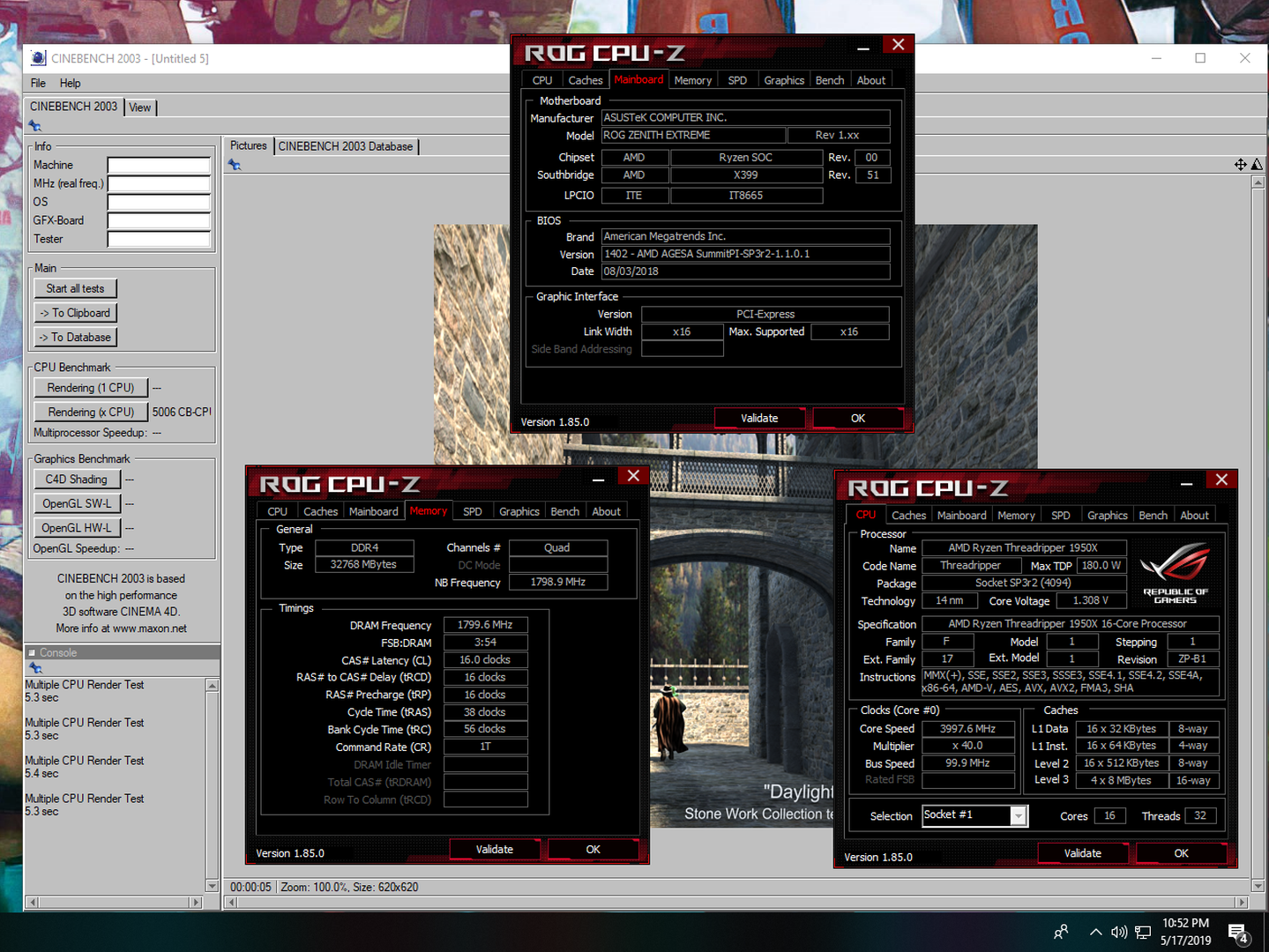Open Memory tab in processor CPU-Z window
This screenshot has height=952, width=1269.
point(1017,516)
